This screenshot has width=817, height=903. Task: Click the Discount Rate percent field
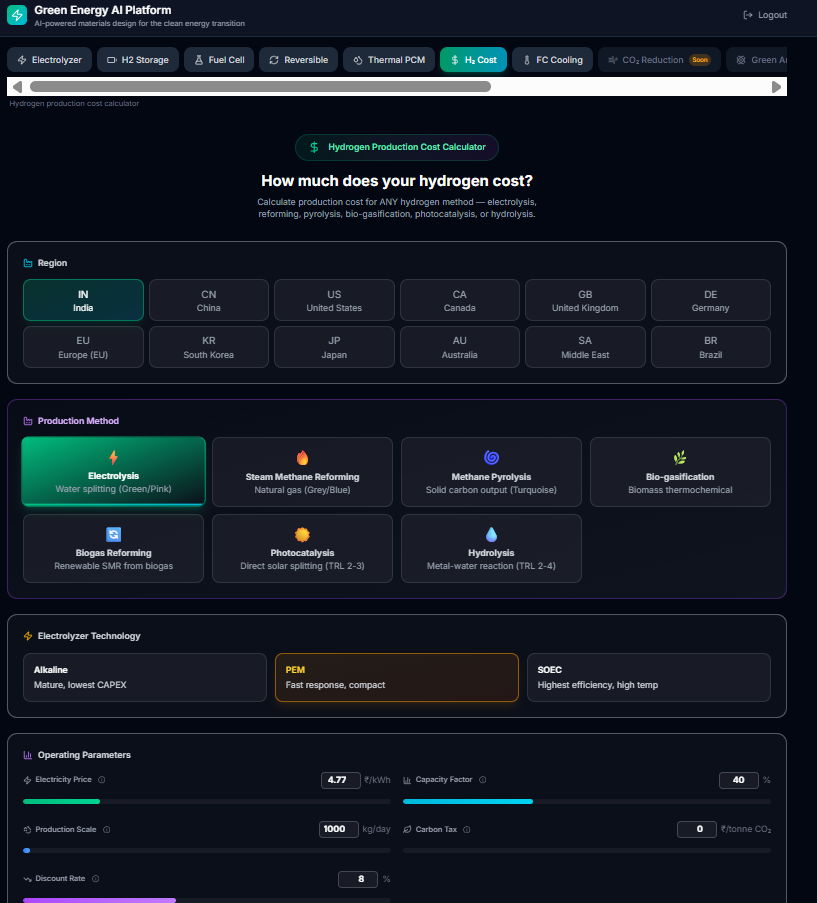coord(358,879)
